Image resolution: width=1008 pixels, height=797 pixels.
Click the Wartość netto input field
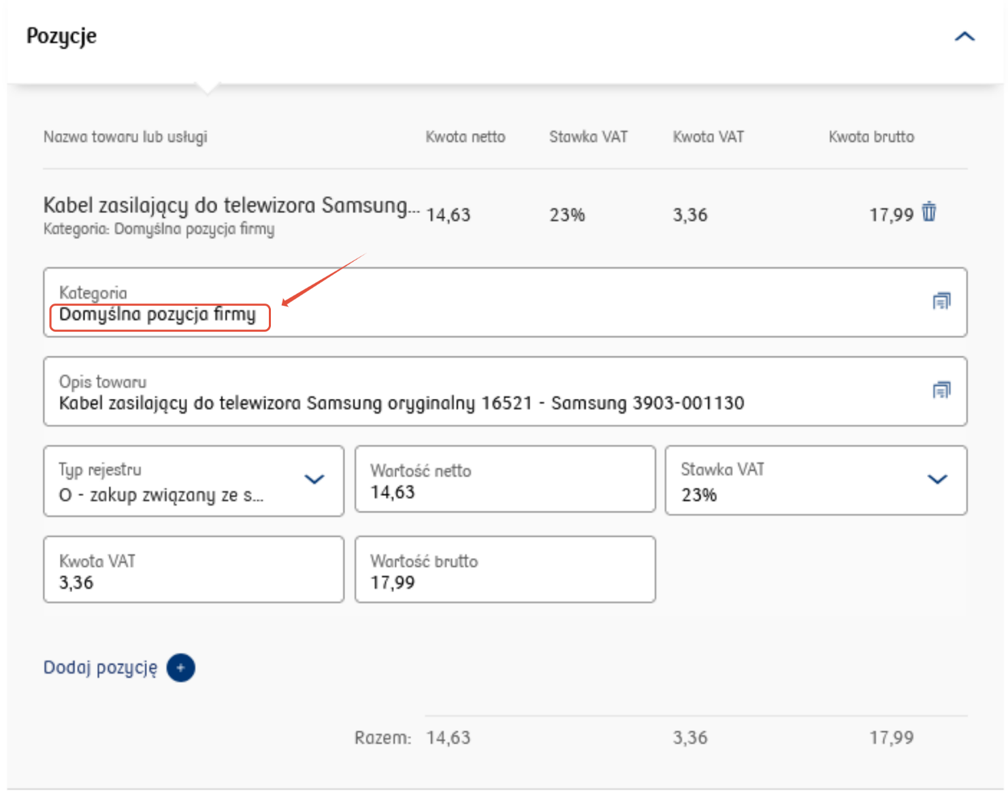505,479
